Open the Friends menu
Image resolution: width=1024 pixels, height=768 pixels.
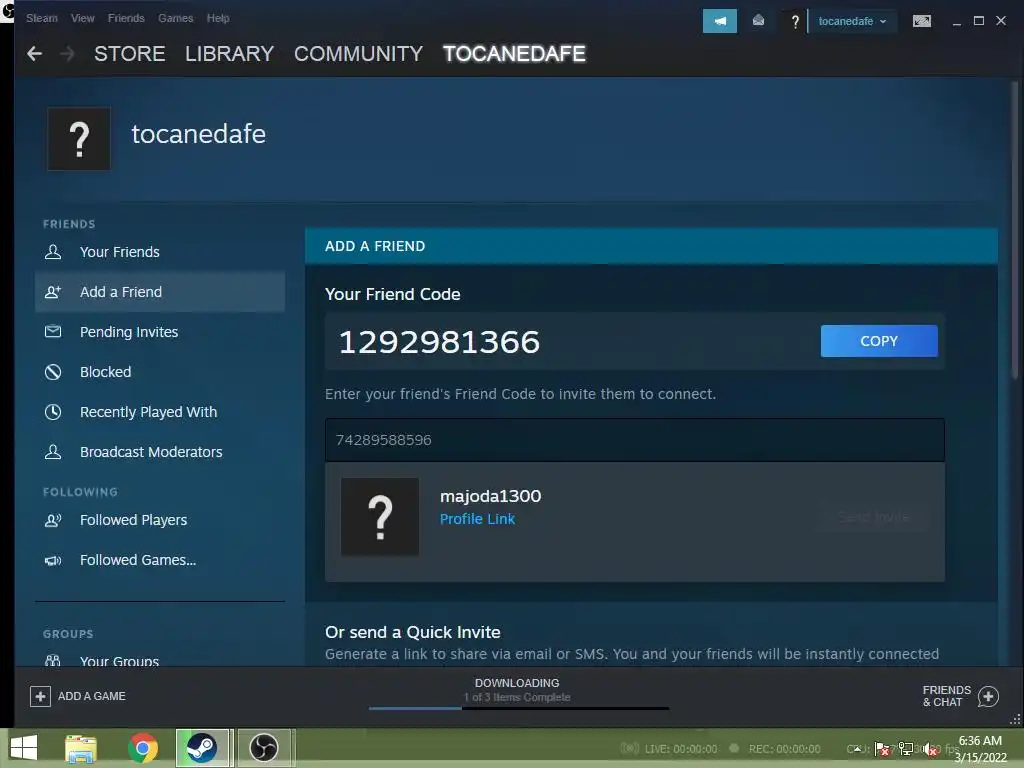[x=126, y=18]
